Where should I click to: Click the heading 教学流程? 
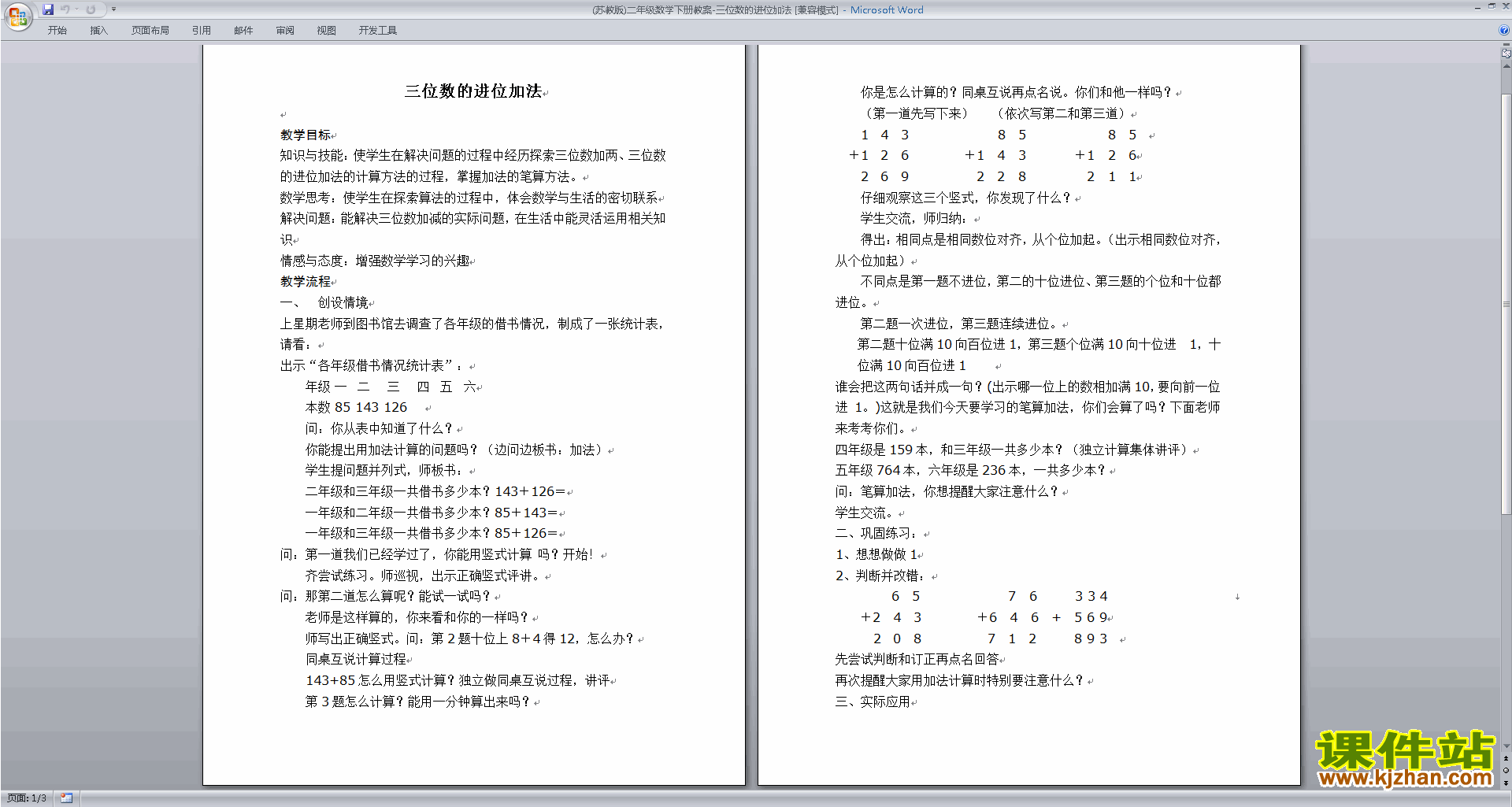[306, 282]
